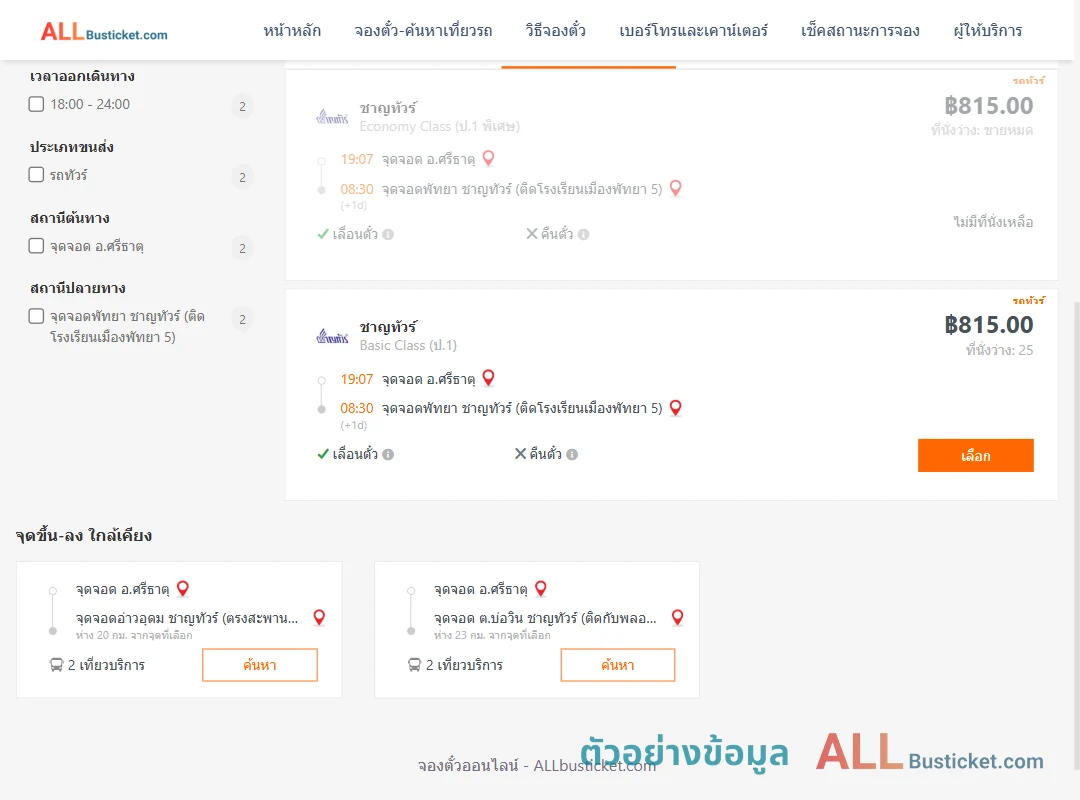Open origin map pin in the ต.บ่อวิน nearby card
Image resolution: width=1080 pixels, height=800 pixels.
pyautogui.click(x=541, y=588)
